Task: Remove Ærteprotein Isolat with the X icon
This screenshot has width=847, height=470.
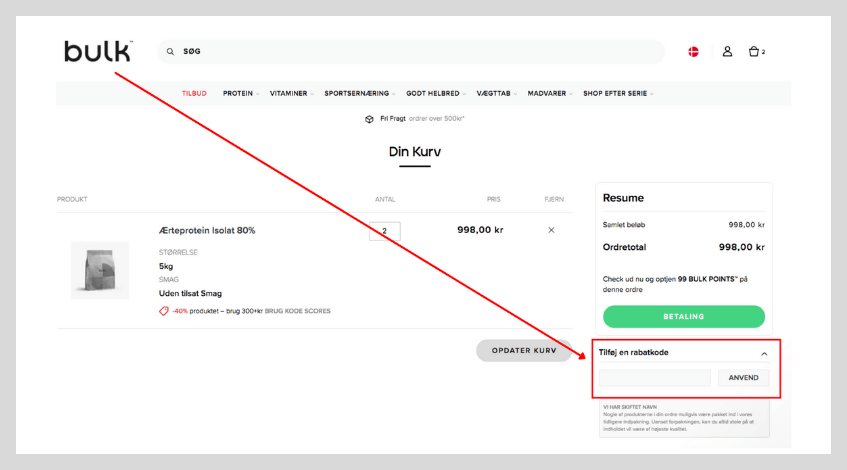Action: 551,230
